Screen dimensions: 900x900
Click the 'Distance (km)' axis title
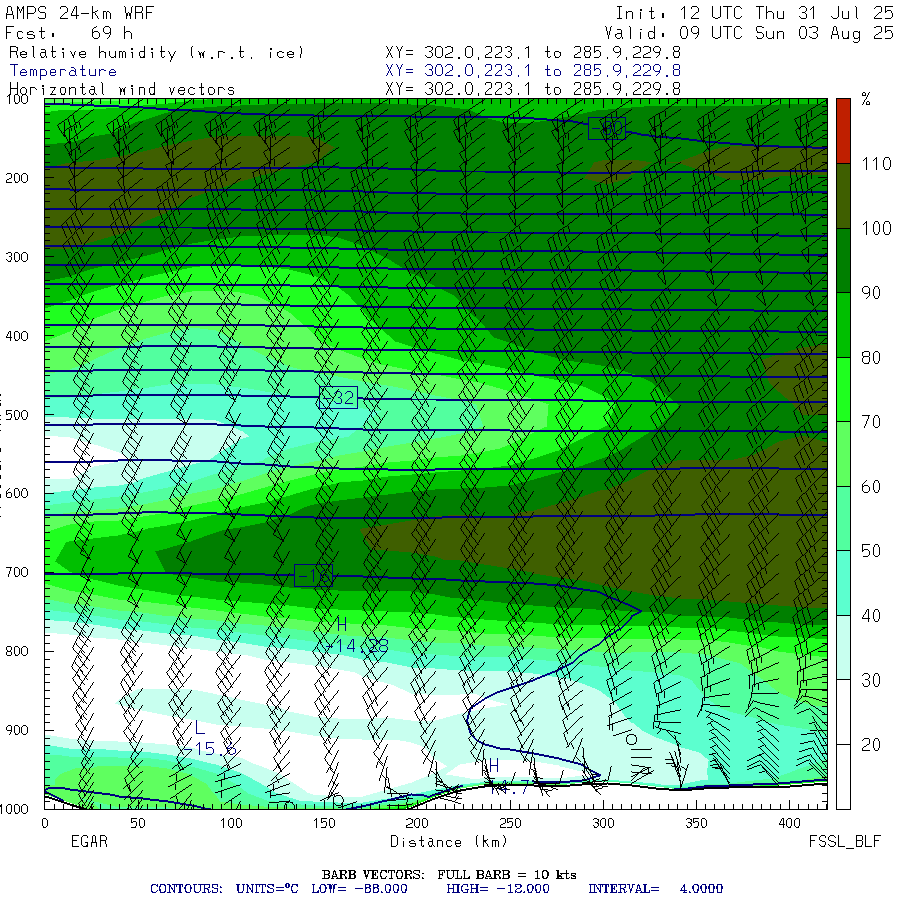click(449, 842)
